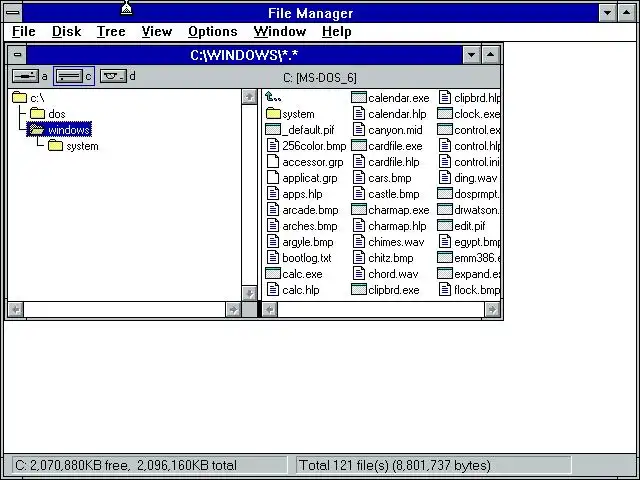Select arcade.bmp file icon
Screen dimensions: 640x480
coord(273,210)
